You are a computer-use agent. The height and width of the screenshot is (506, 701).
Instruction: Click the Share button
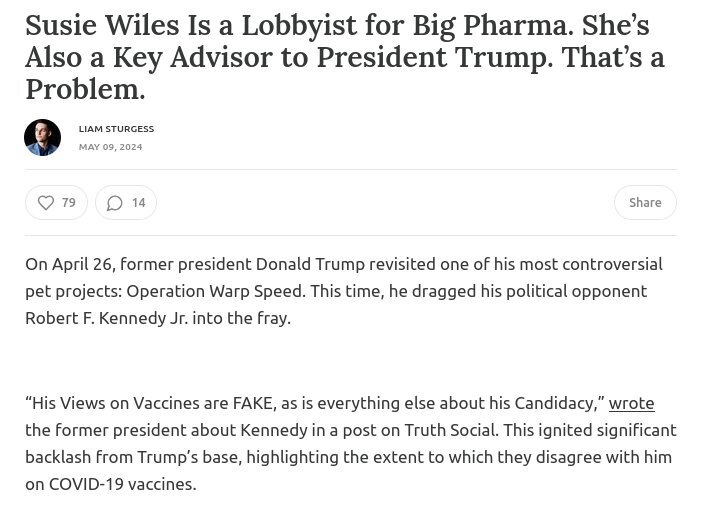[645, 202]
